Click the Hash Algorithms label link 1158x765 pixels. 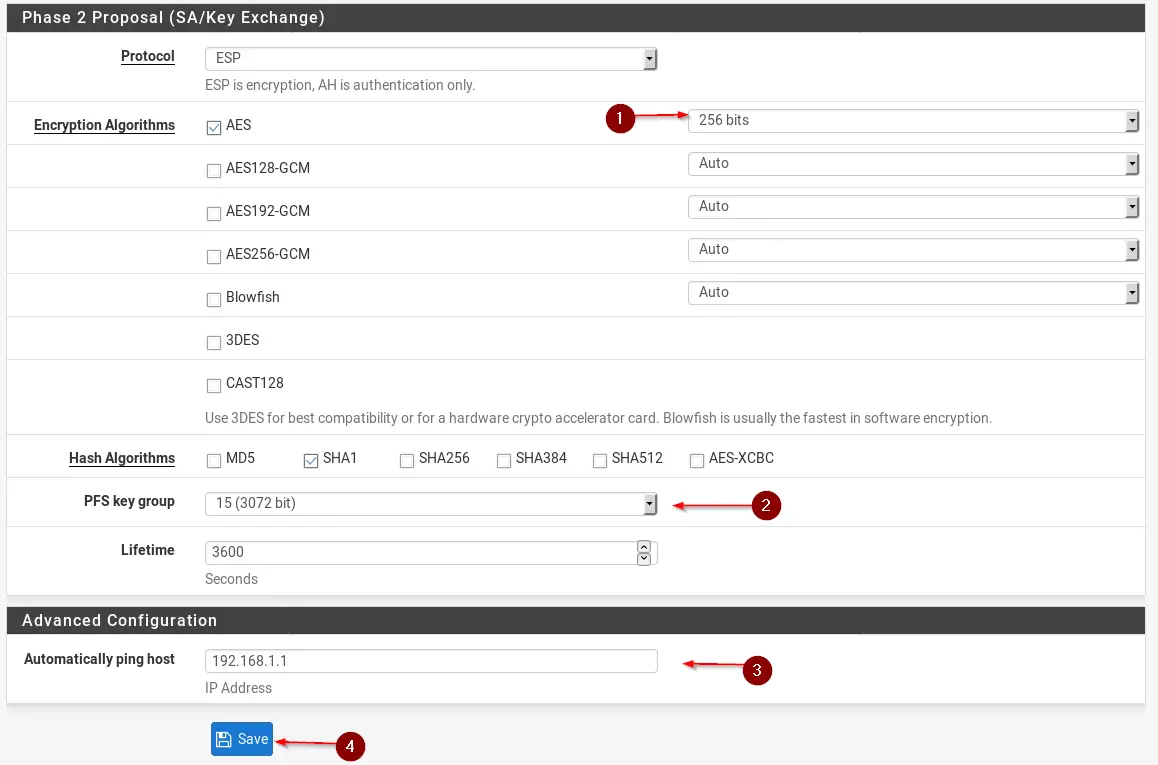coord(122,458)
